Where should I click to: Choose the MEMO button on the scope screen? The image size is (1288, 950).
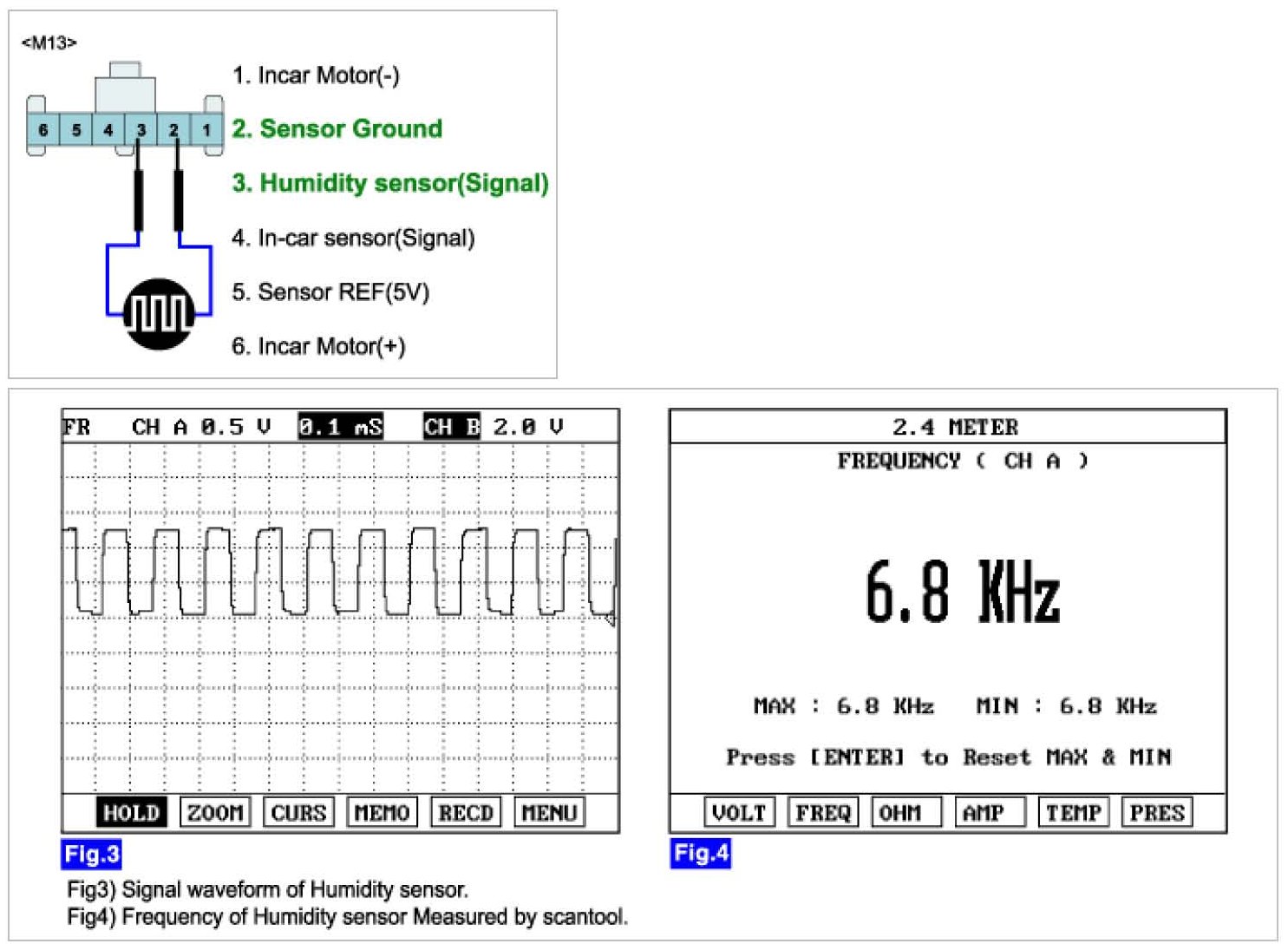[x=382, y=813]
